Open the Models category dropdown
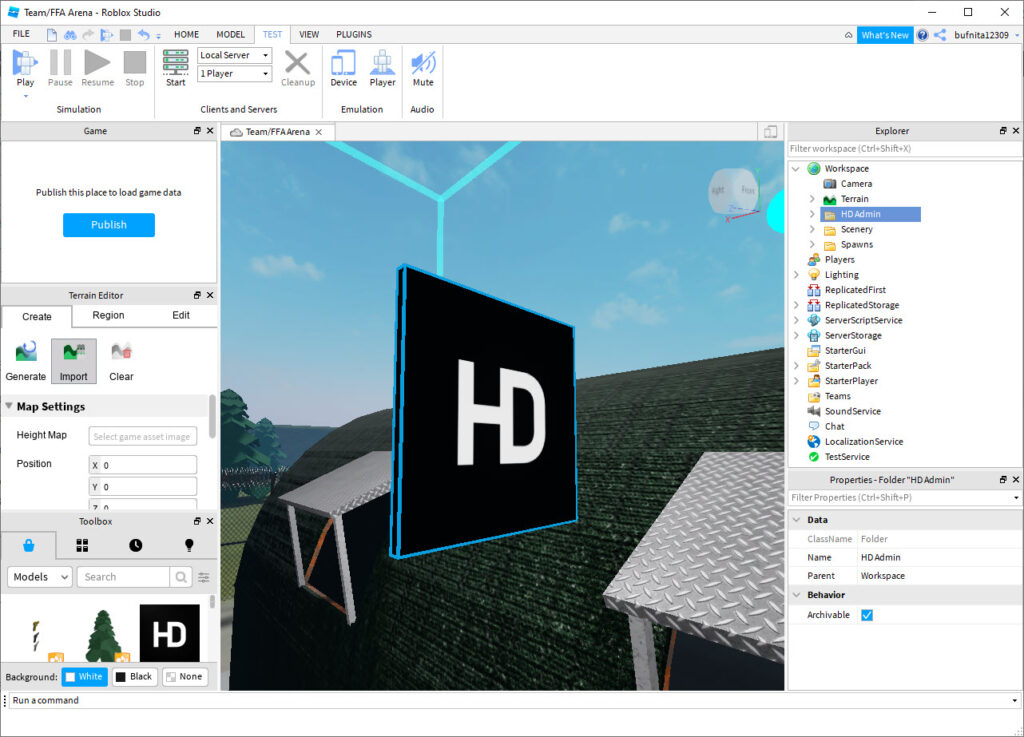This screenshot has height=737, width=1024. click(x=40, y=577)
